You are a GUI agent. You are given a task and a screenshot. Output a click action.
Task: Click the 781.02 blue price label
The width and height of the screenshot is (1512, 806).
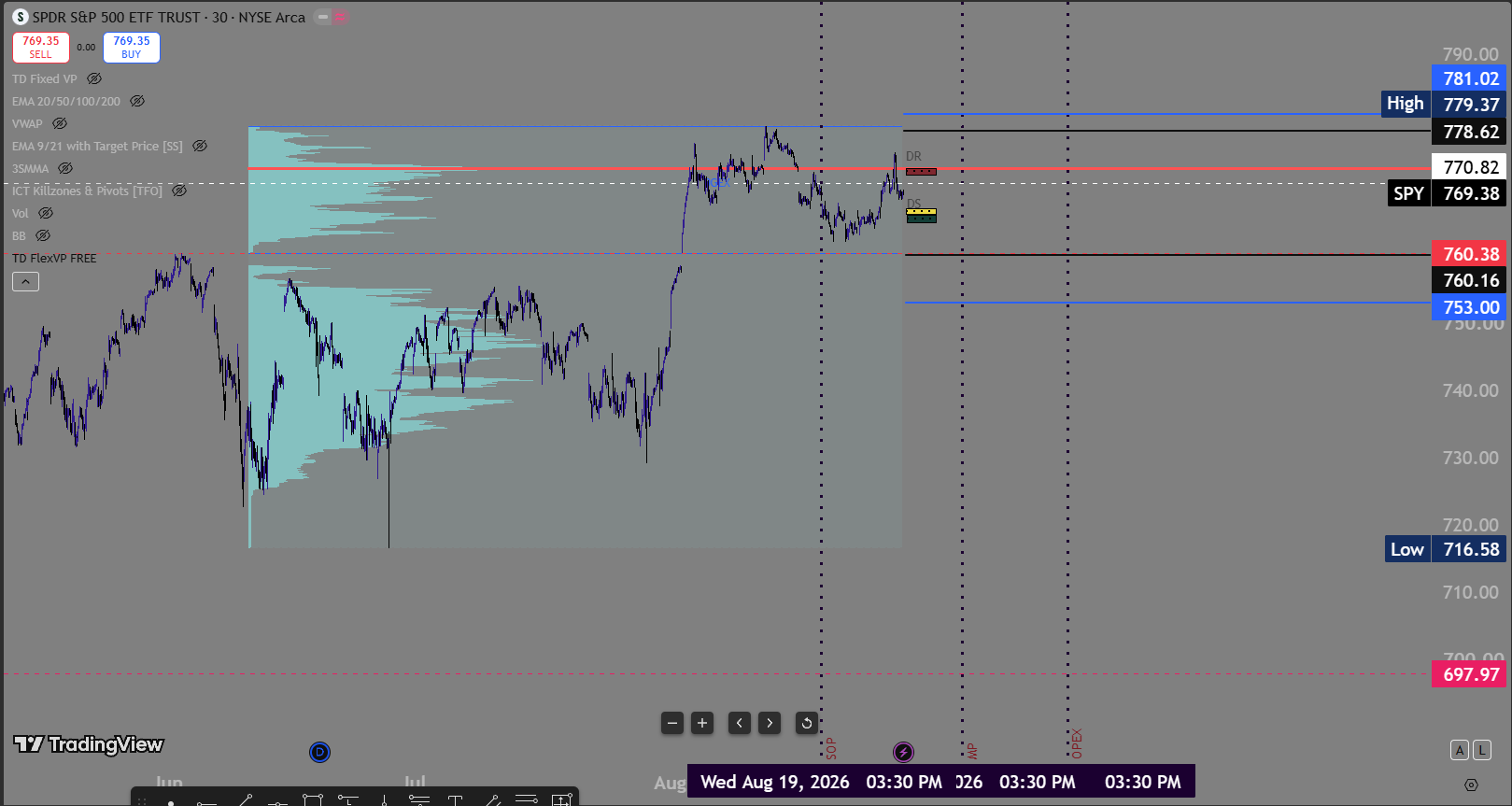point(1469,78)
